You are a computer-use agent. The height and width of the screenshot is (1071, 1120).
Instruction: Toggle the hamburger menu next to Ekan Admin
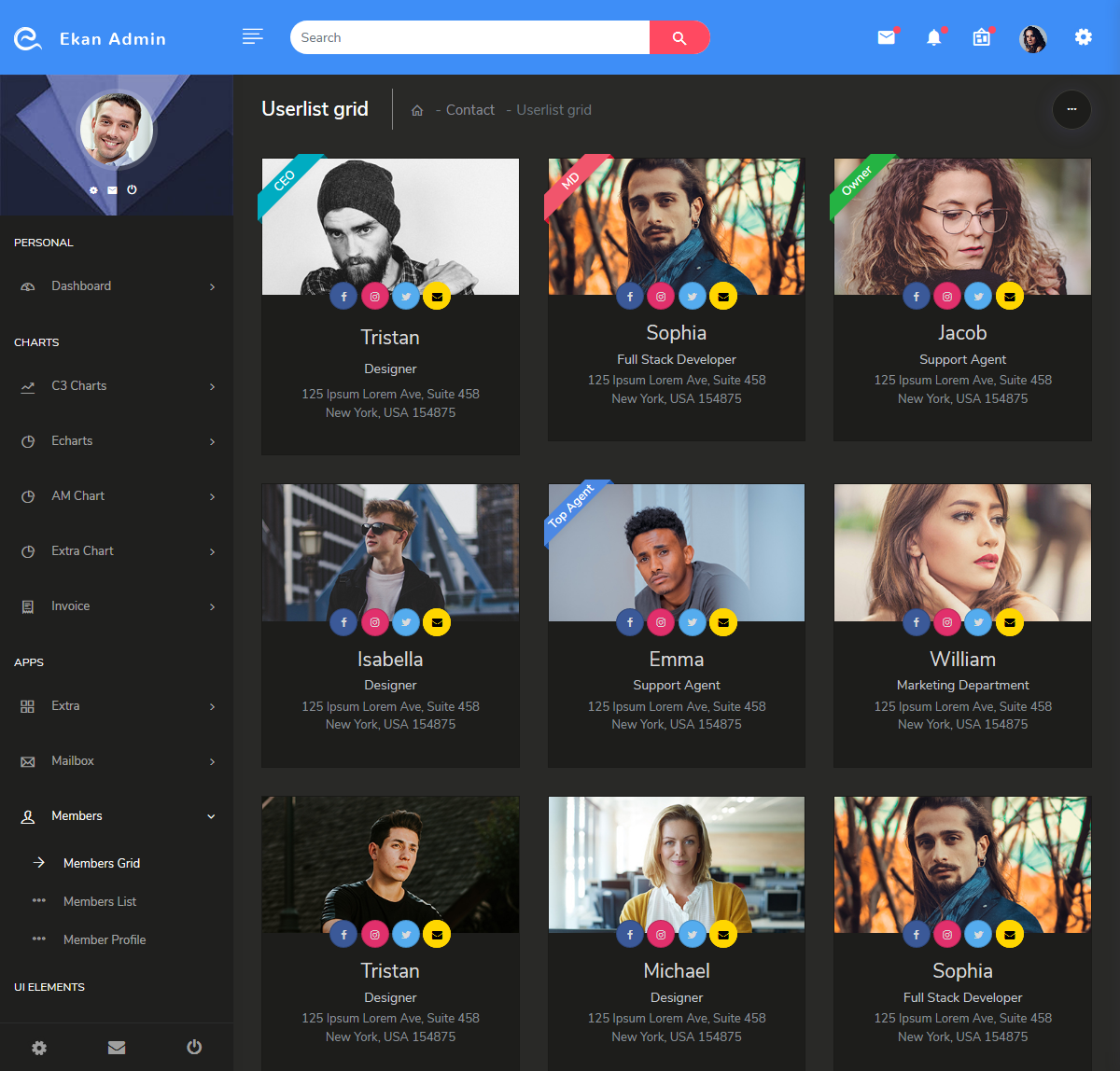[x=252, y=36]
